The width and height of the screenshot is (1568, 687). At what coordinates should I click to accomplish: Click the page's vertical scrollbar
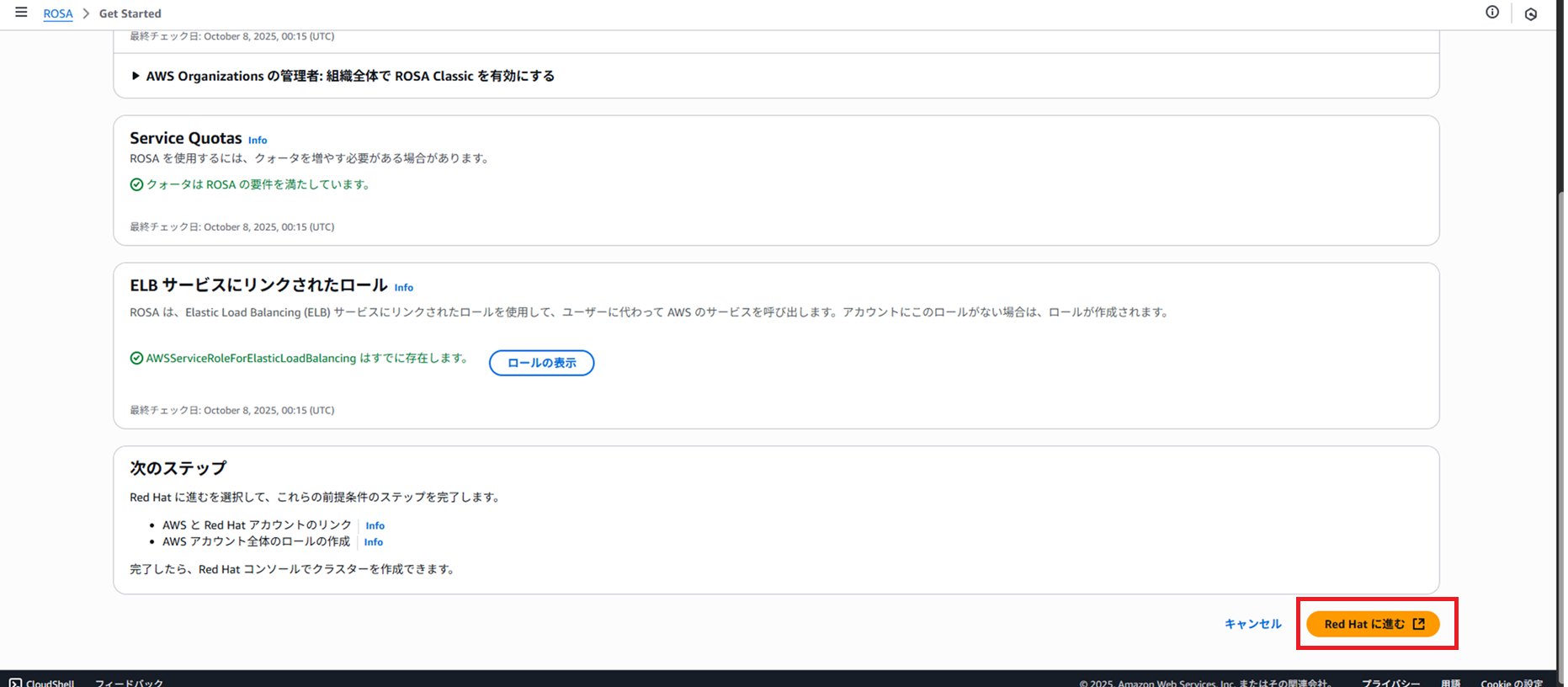(x=1560, y=421)
